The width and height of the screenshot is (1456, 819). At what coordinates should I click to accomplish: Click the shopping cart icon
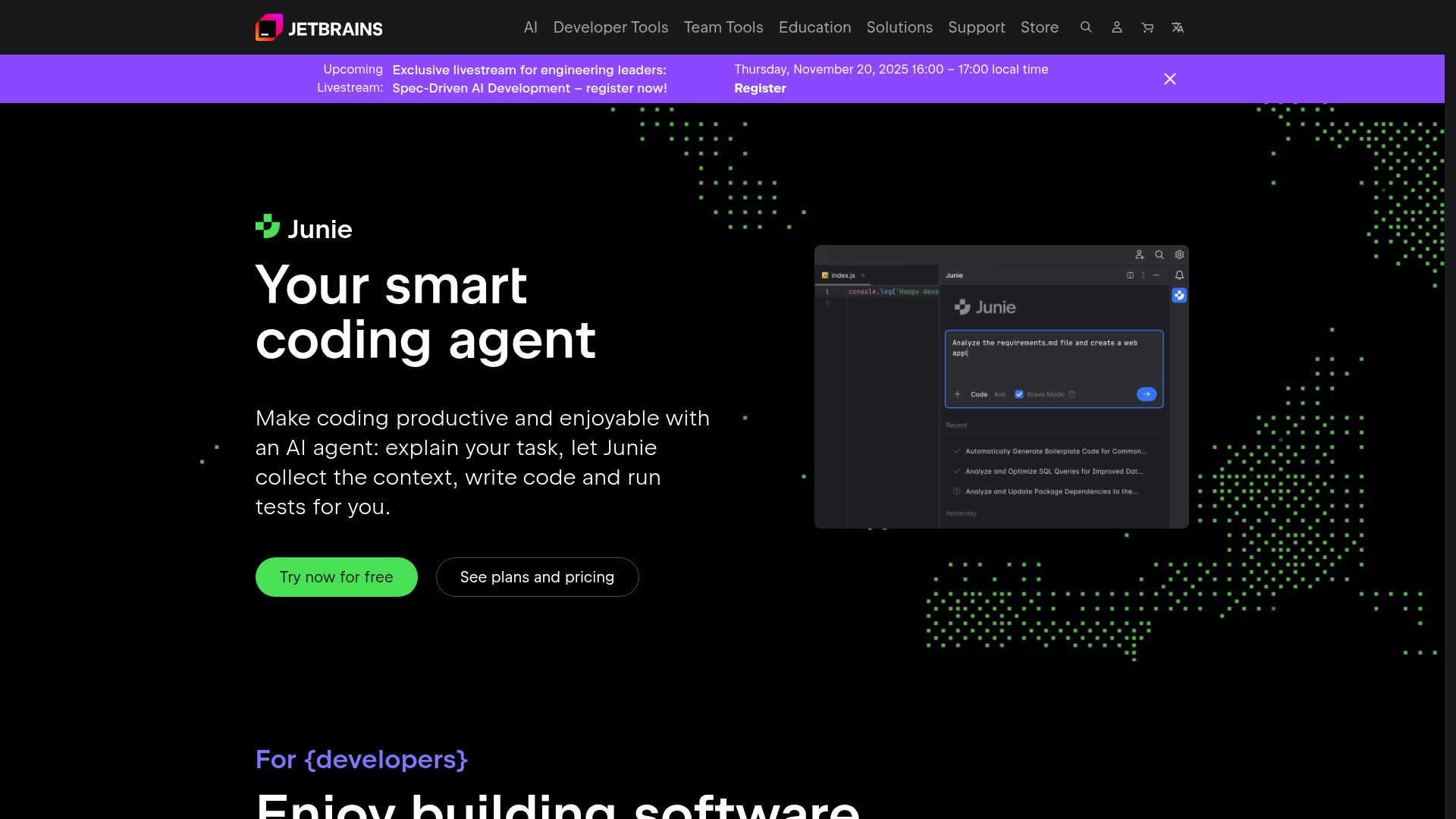point(1147,27)
